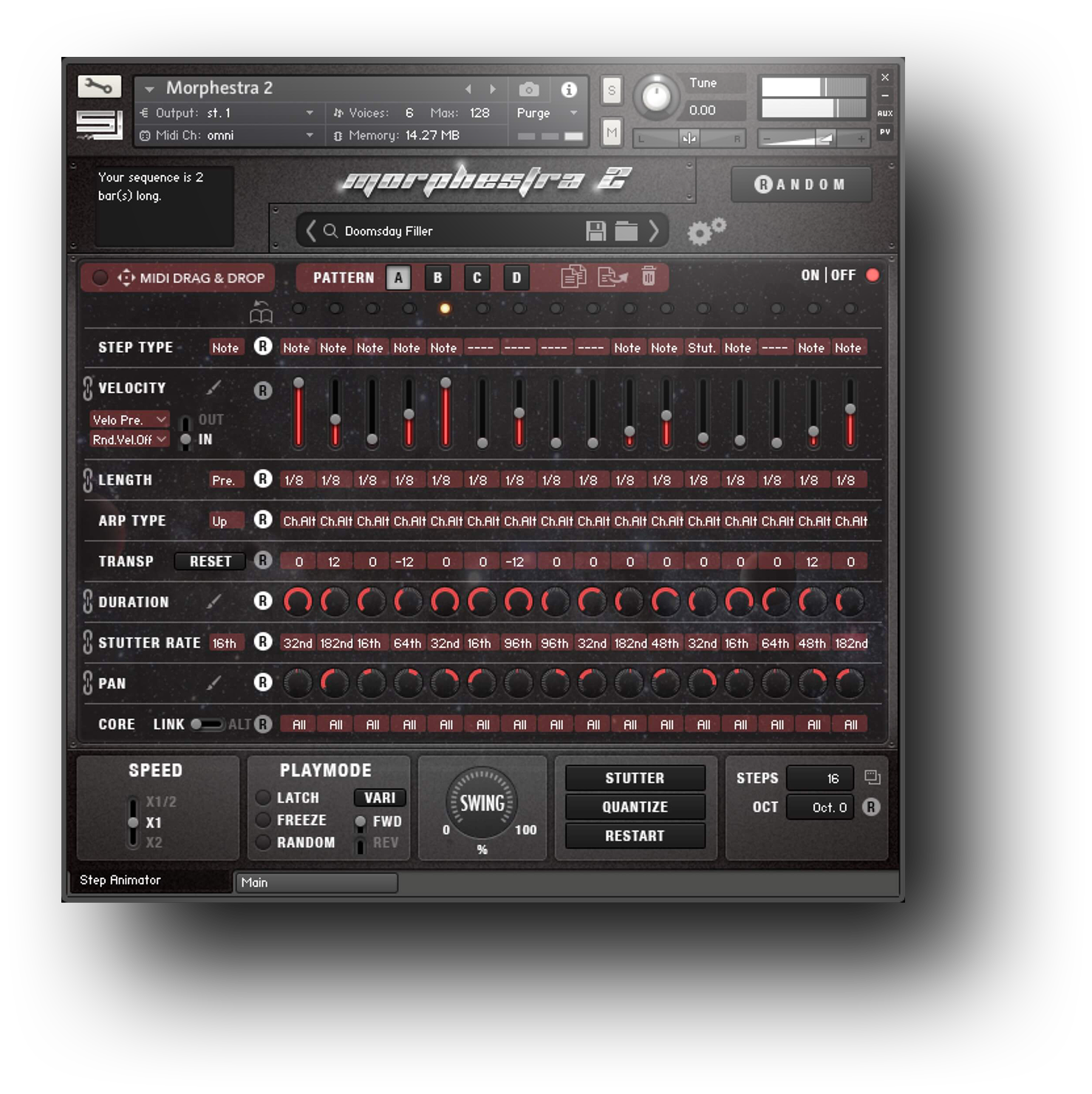The image size is (1092, 1094).
Task: Randomize the Arp Type row
Action: pyautogui.click(x=263, y=519)
